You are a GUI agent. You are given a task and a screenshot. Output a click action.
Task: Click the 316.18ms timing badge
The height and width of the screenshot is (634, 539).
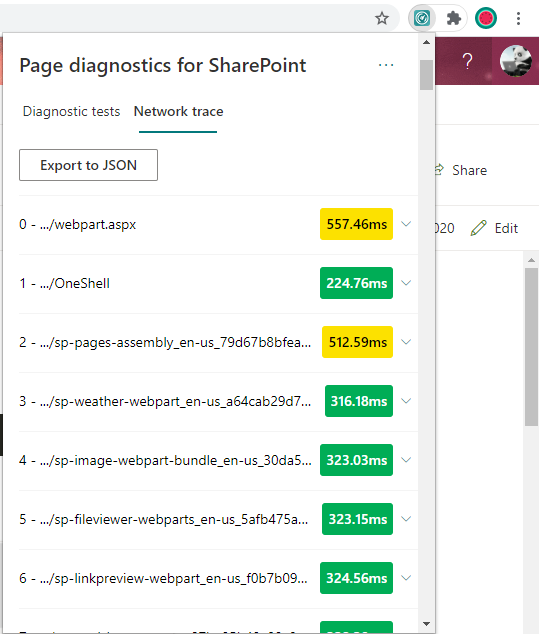pos(359,401)
